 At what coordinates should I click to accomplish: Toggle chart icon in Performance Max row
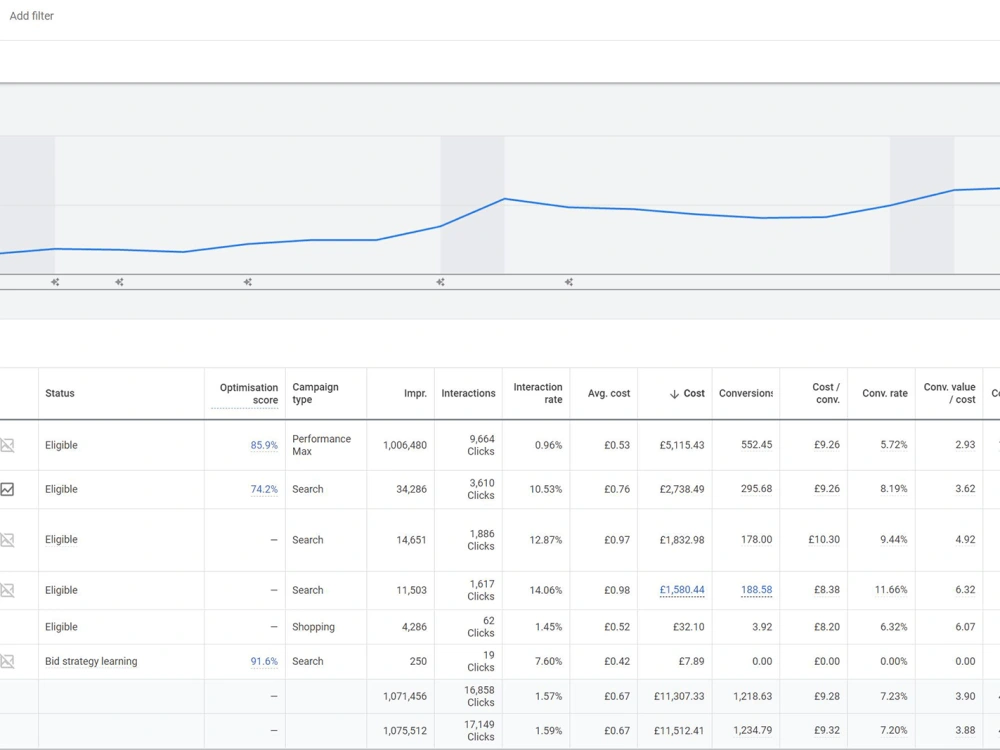point(7,445)
